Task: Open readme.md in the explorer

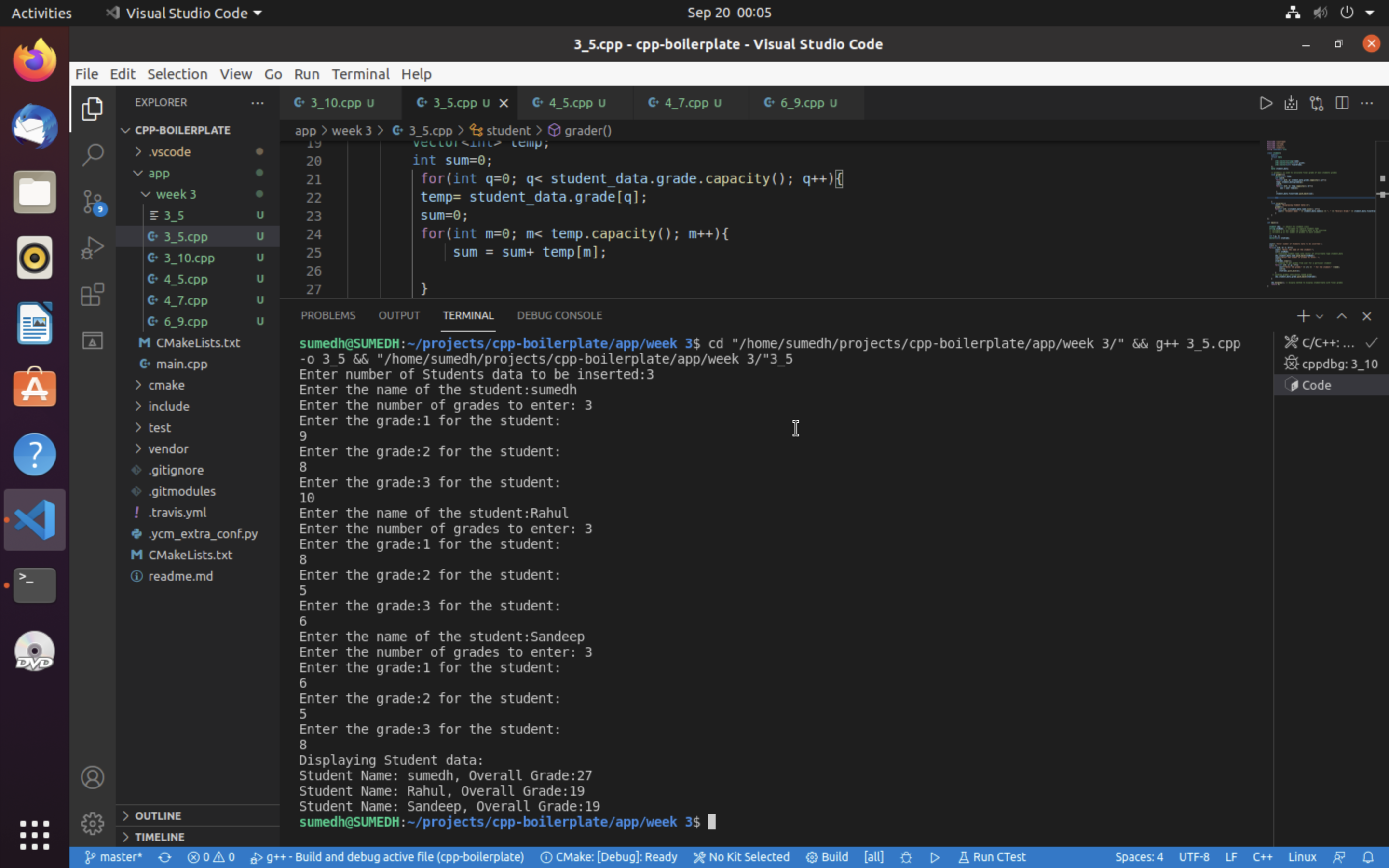Action: click(x=180, y=576)
